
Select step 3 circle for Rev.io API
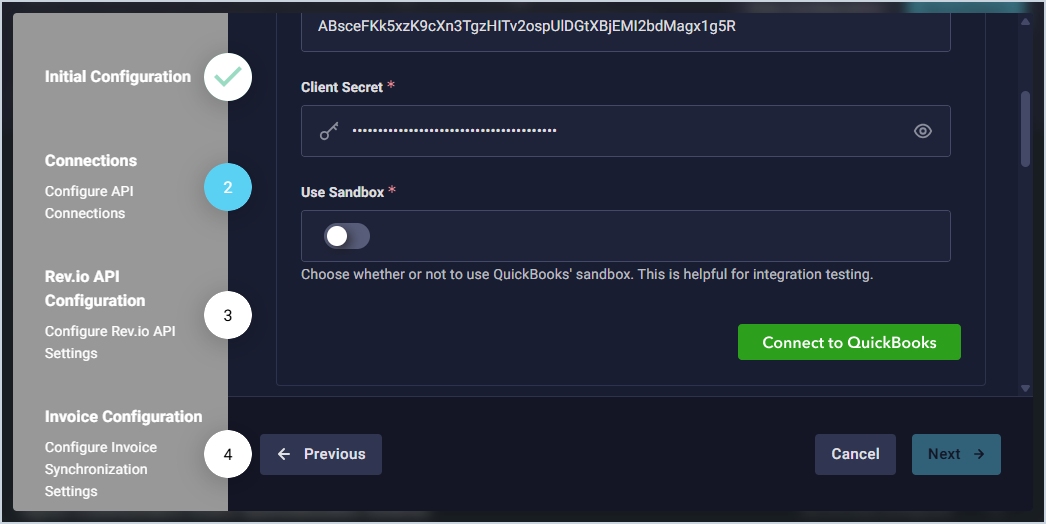(x=228, y=315)
